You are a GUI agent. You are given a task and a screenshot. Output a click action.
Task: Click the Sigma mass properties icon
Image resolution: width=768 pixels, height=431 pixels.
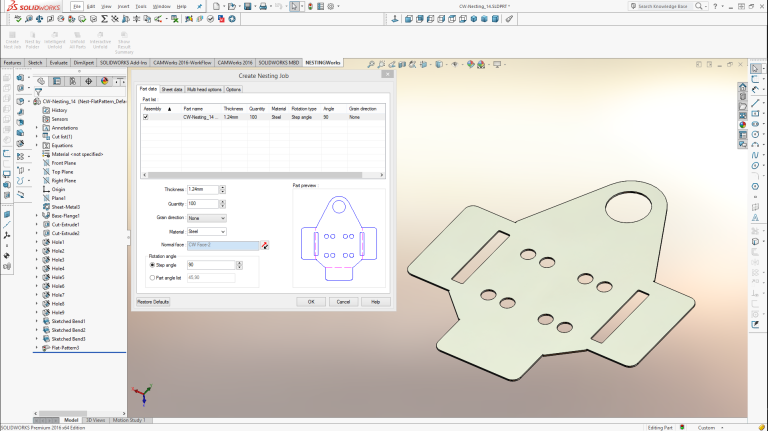[104, 19]
